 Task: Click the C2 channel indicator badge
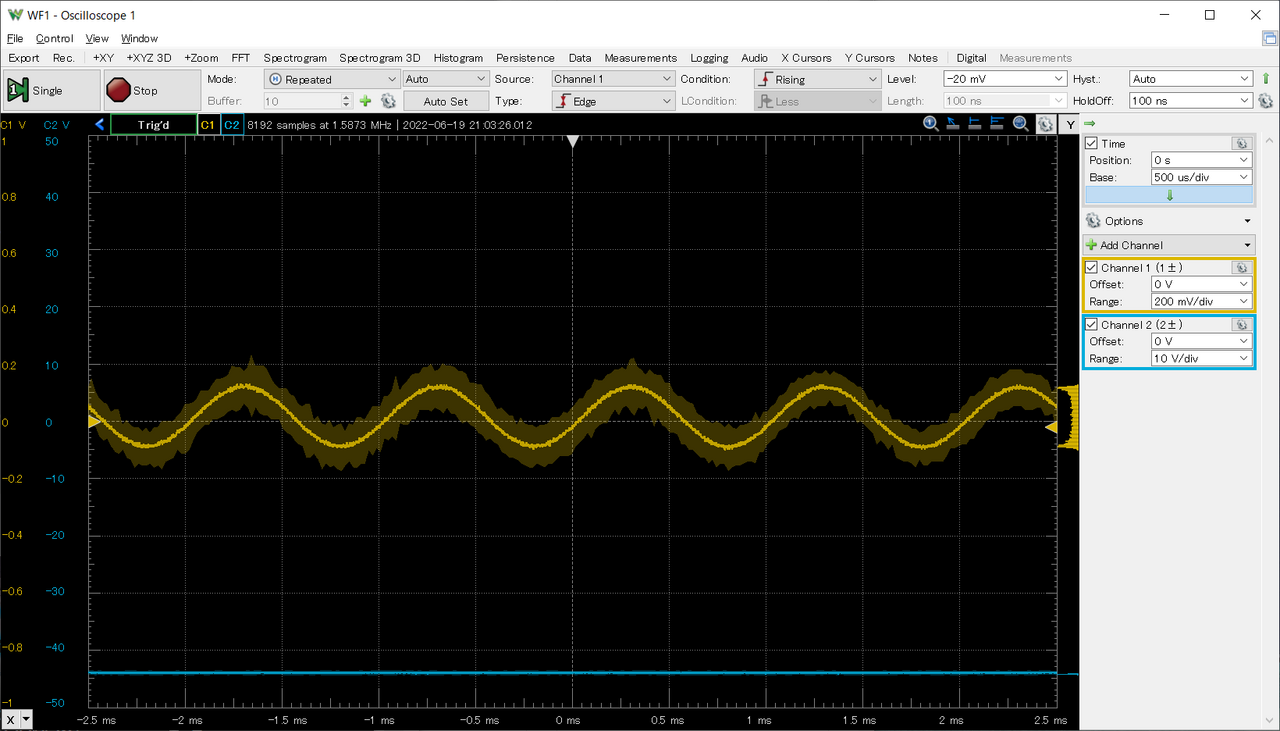point(232,125)
